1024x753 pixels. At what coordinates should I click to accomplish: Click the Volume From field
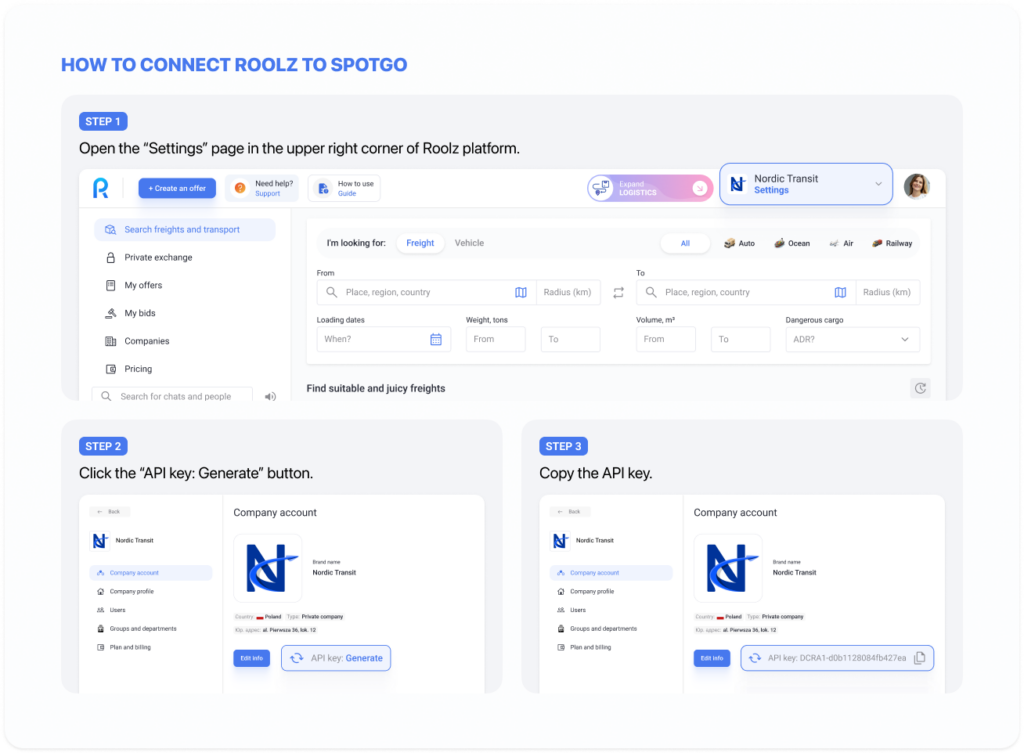(665, 339)
